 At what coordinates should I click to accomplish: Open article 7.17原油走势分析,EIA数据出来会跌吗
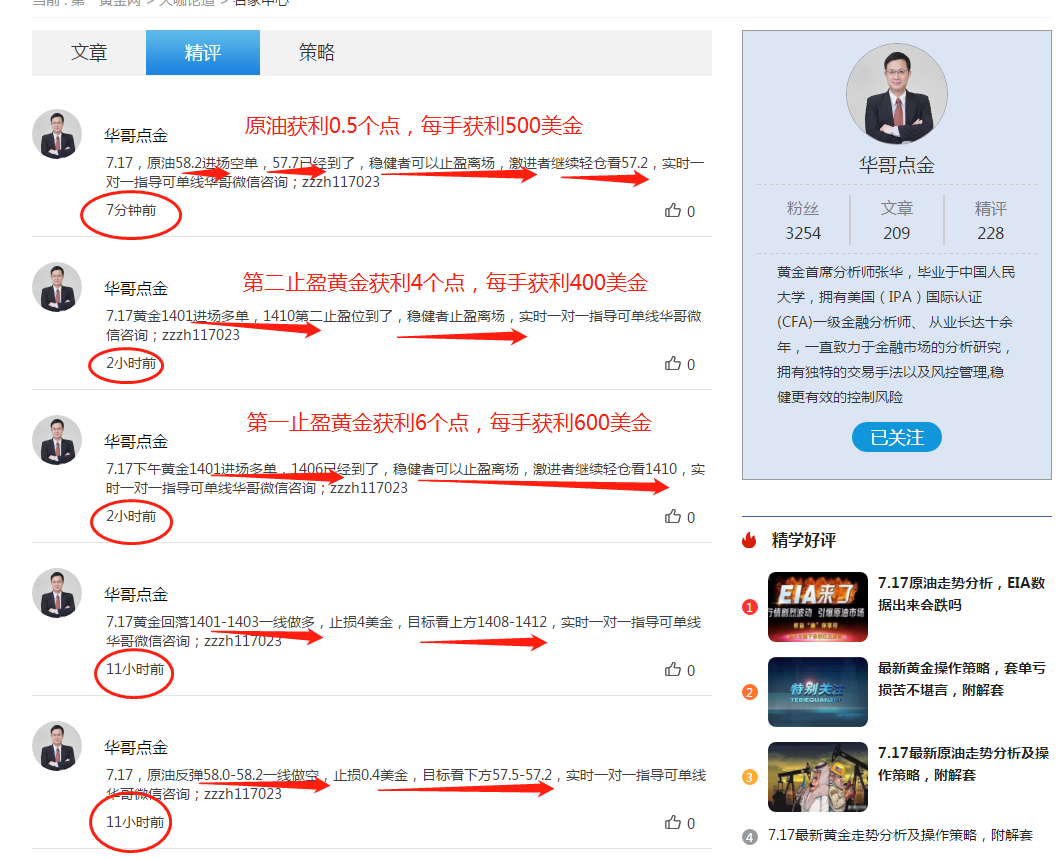click(962, 593)
